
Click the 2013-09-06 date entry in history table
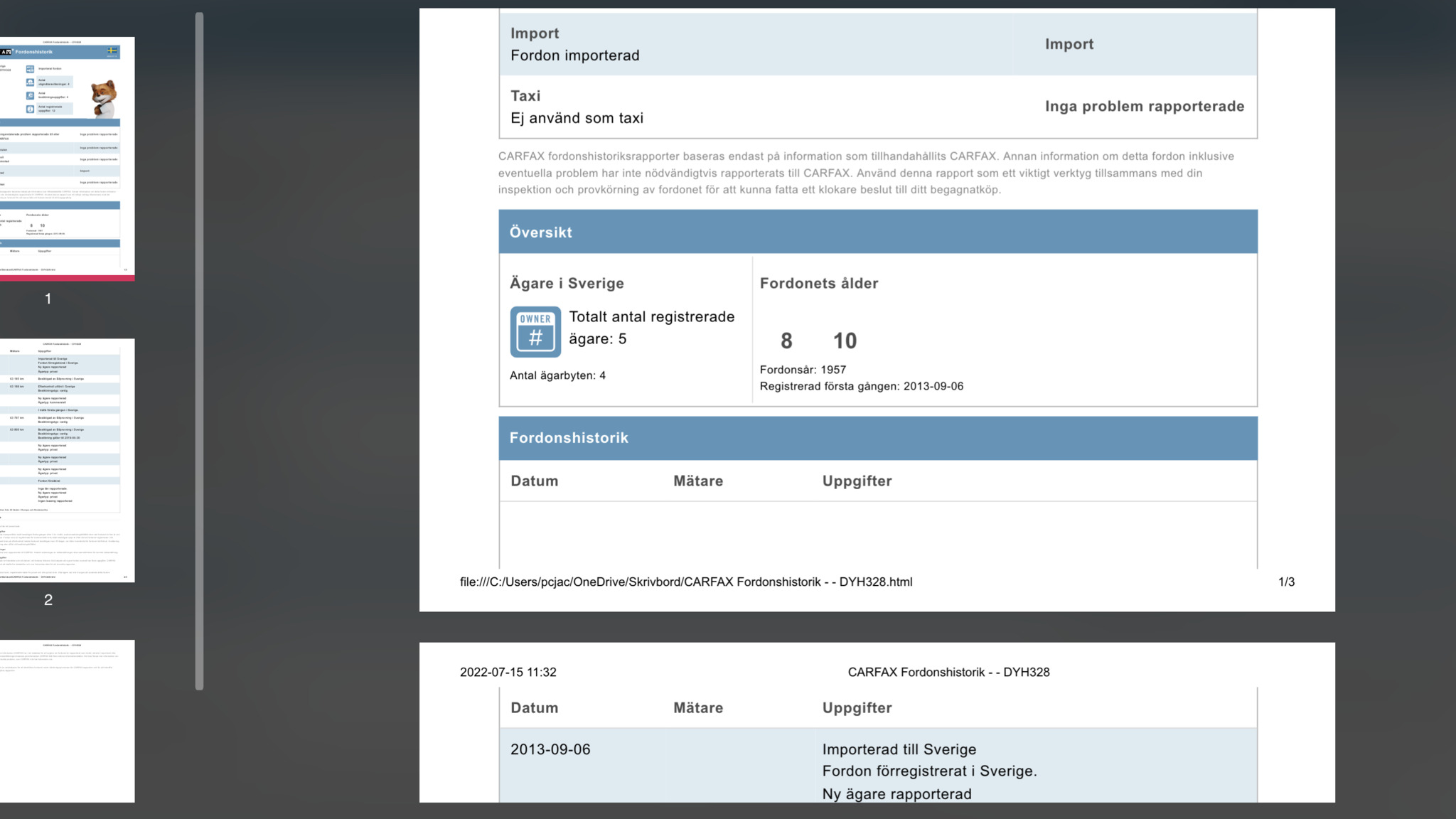tap(550, 749)
